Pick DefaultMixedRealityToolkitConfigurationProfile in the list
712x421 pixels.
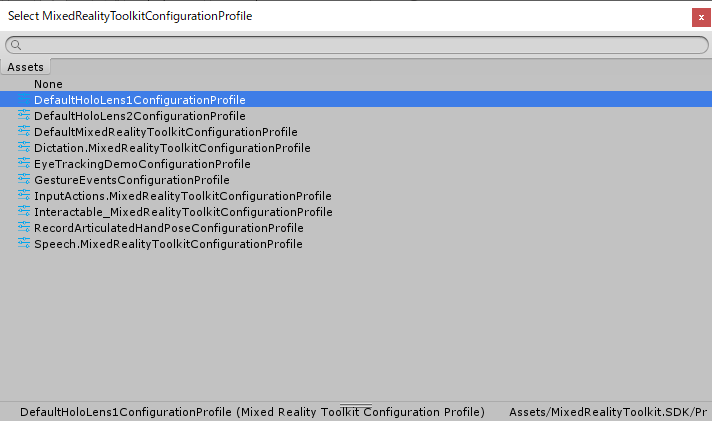click(166, 132)
